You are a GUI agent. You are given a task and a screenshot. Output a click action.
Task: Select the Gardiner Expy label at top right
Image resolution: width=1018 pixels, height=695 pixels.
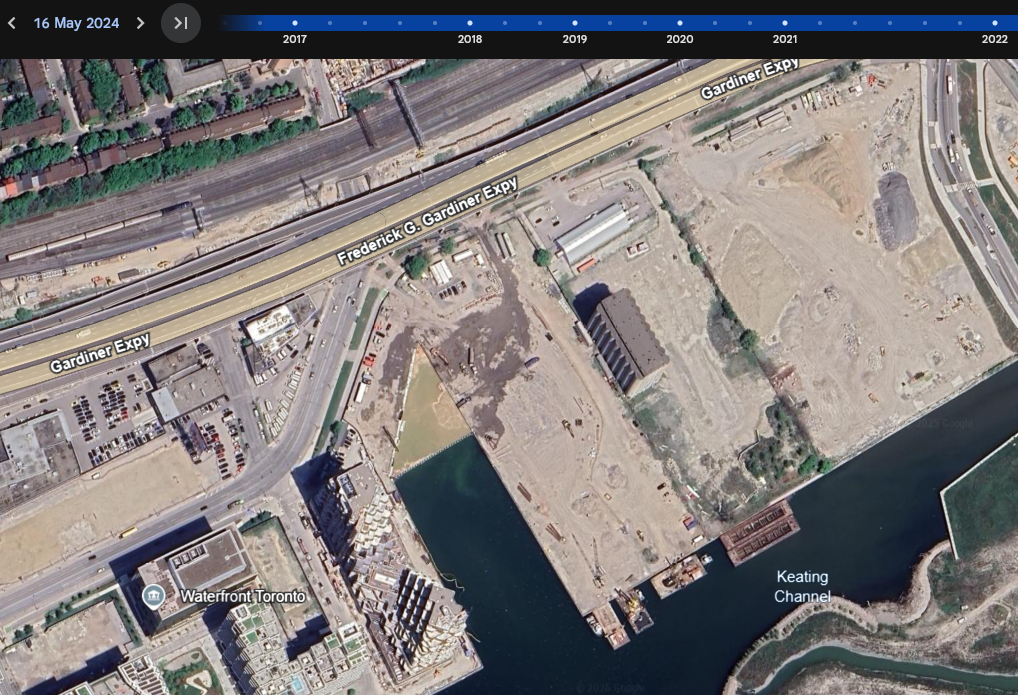click(x=750, y=79)
